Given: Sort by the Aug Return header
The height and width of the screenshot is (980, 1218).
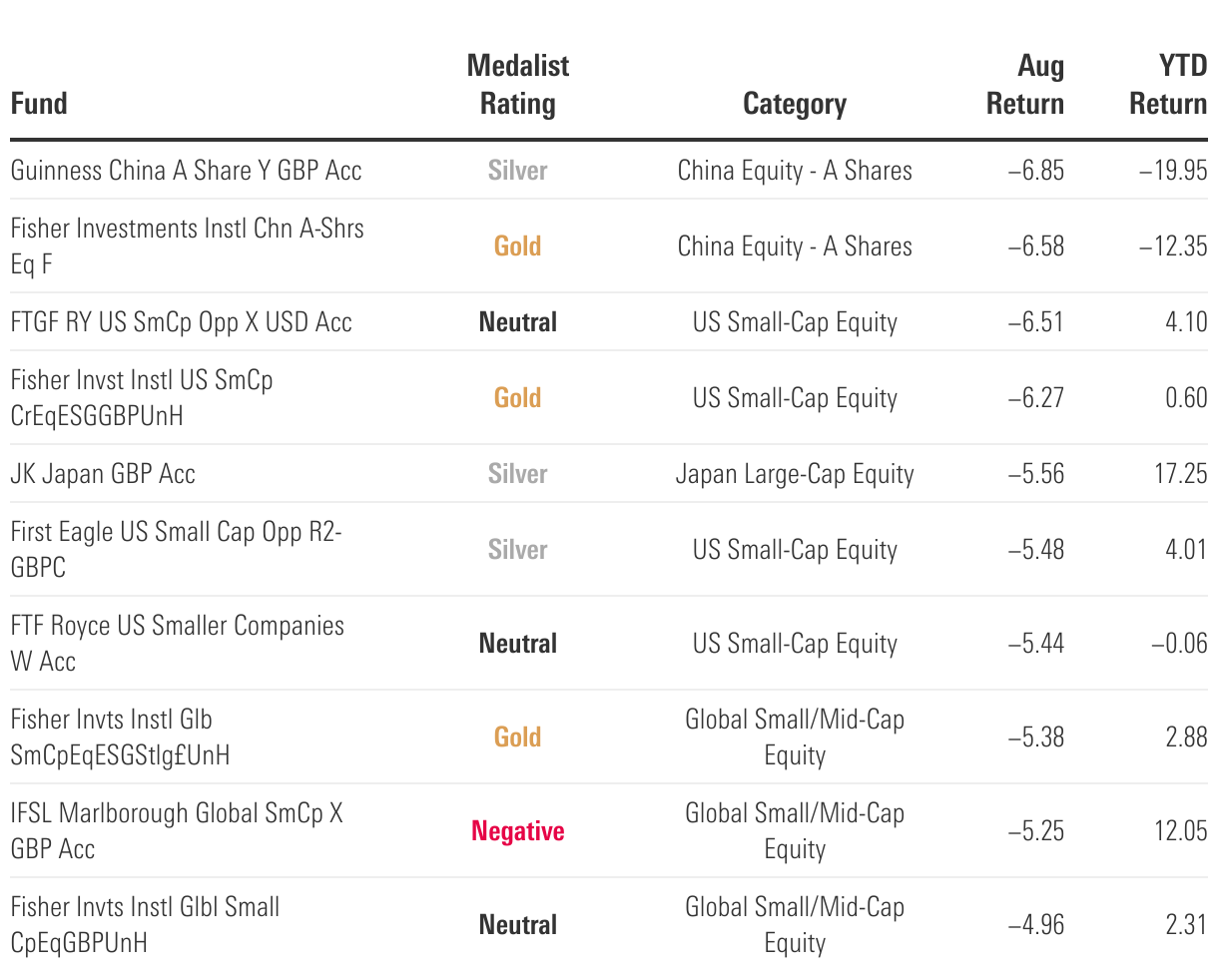Looking at the screenshot, I should (1025, 85).
